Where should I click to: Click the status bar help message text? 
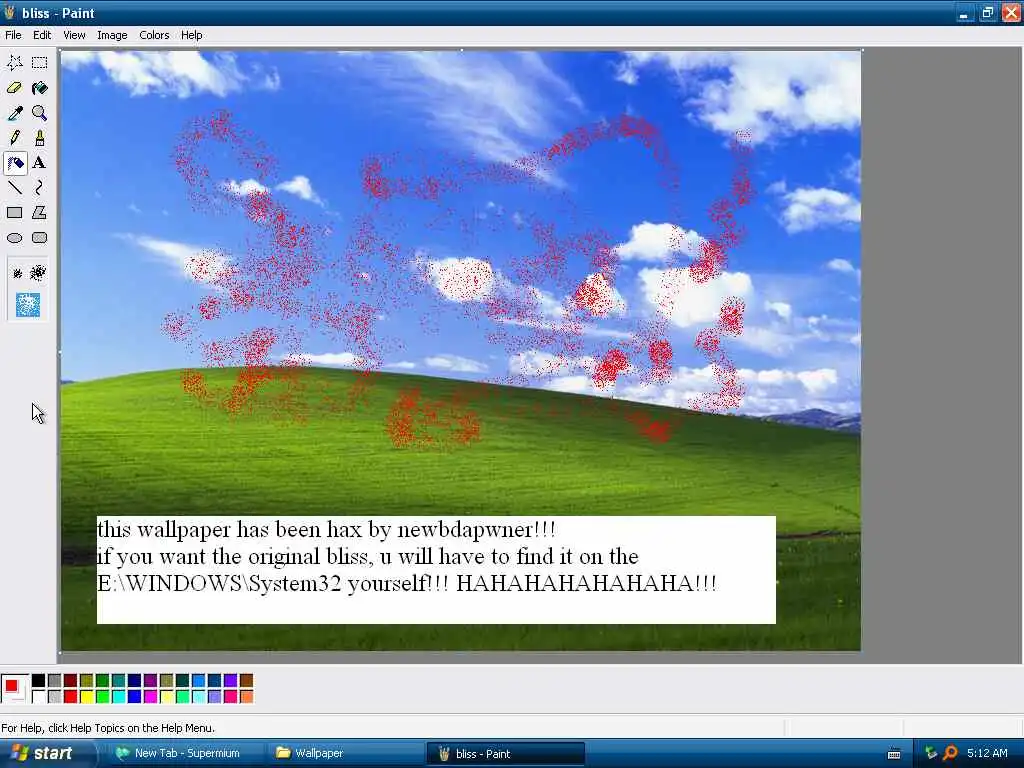click(x=108, y=728)
